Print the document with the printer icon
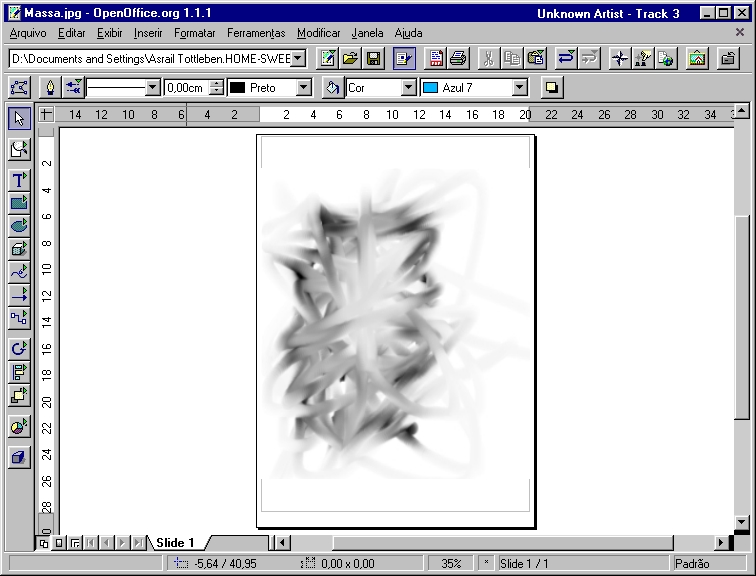This screenshot has width=756, height=576. pyautogui.click(x=458, y=59)
